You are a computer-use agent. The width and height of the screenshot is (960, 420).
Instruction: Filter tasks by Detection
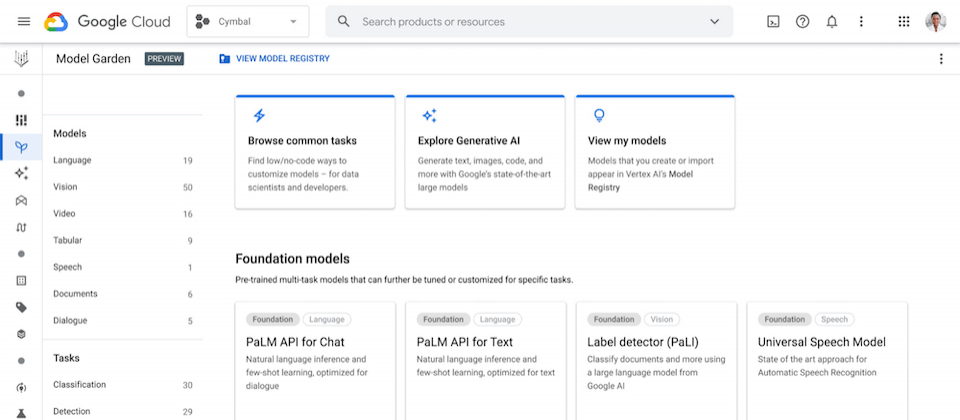point(122,411)
